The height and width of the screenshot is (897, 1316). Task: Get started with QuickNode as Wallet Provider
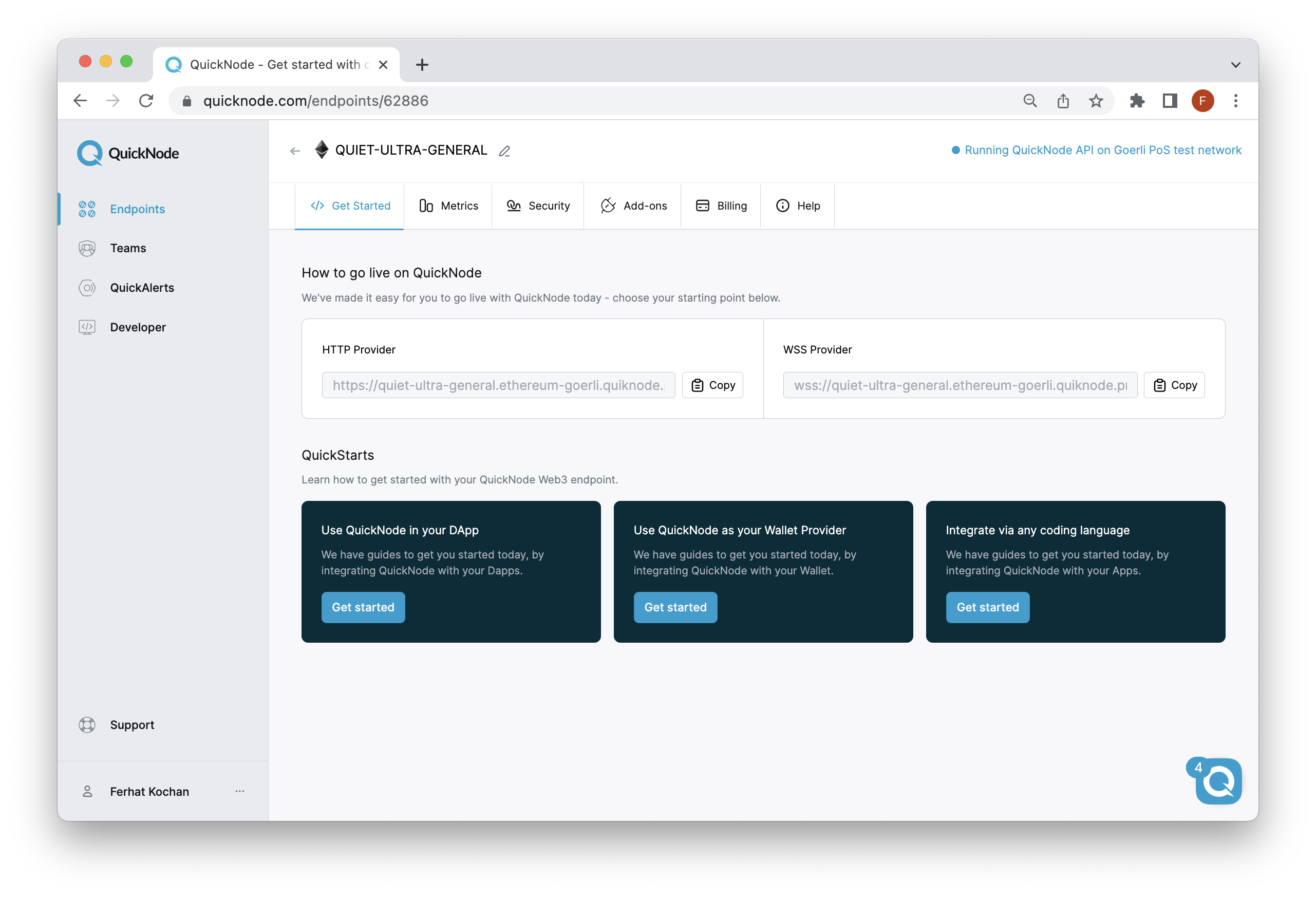675,607
